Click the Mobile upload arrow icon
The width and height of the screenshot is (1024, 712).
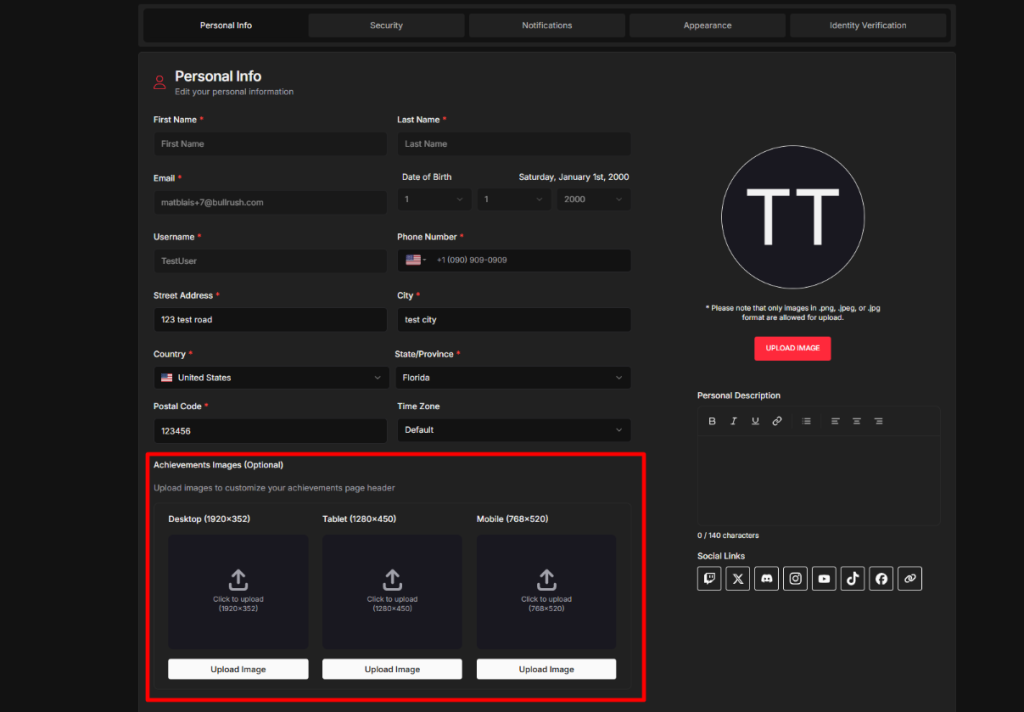click(547, 579)
